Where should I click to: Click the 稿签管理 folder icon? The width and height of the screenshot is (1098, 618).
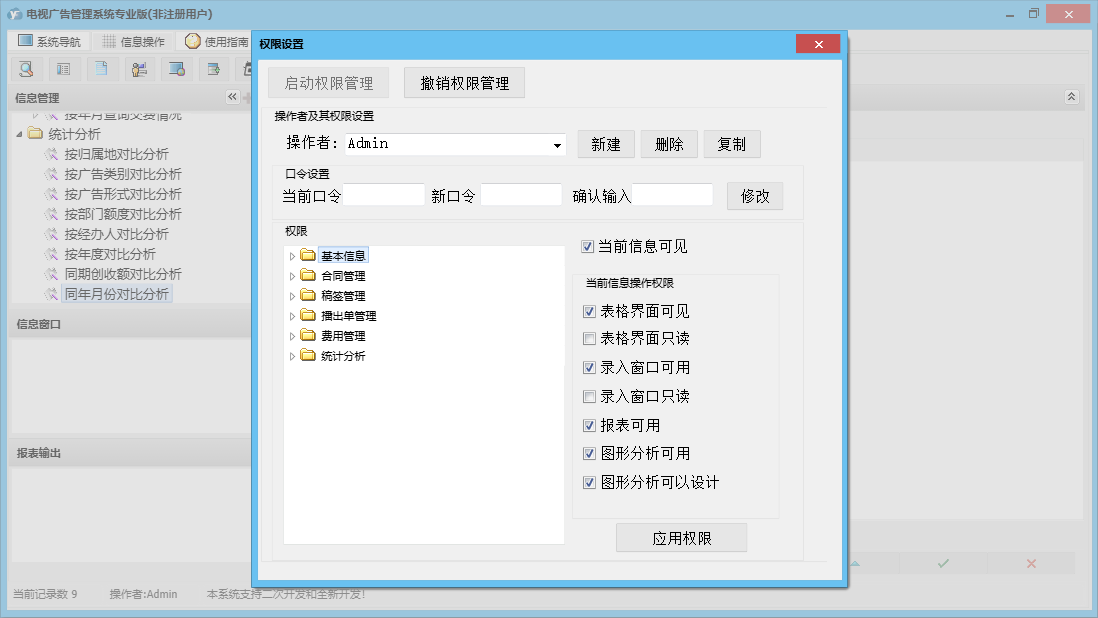click(x=307, y=295)
